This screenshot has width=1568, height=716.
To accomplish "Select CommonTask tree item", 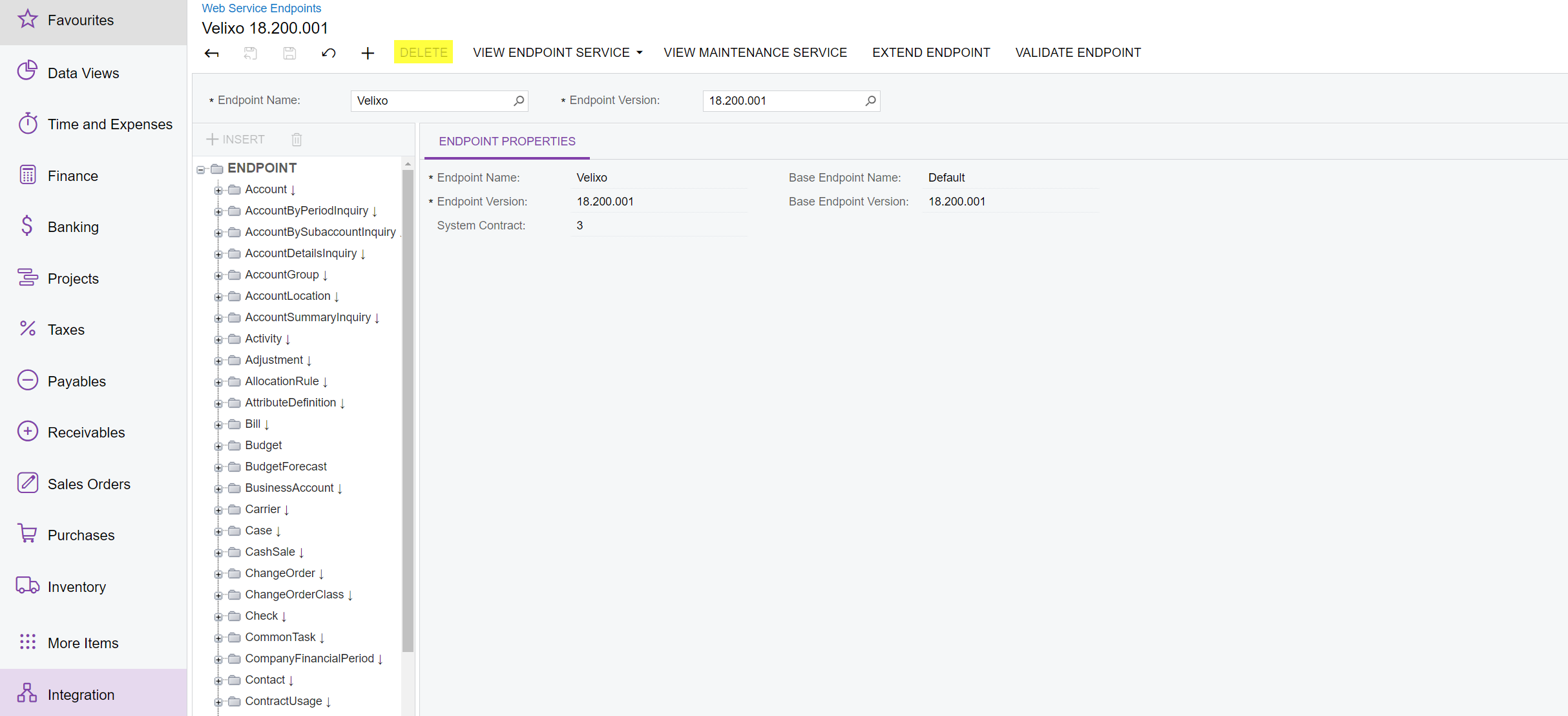I will (280, 637).
